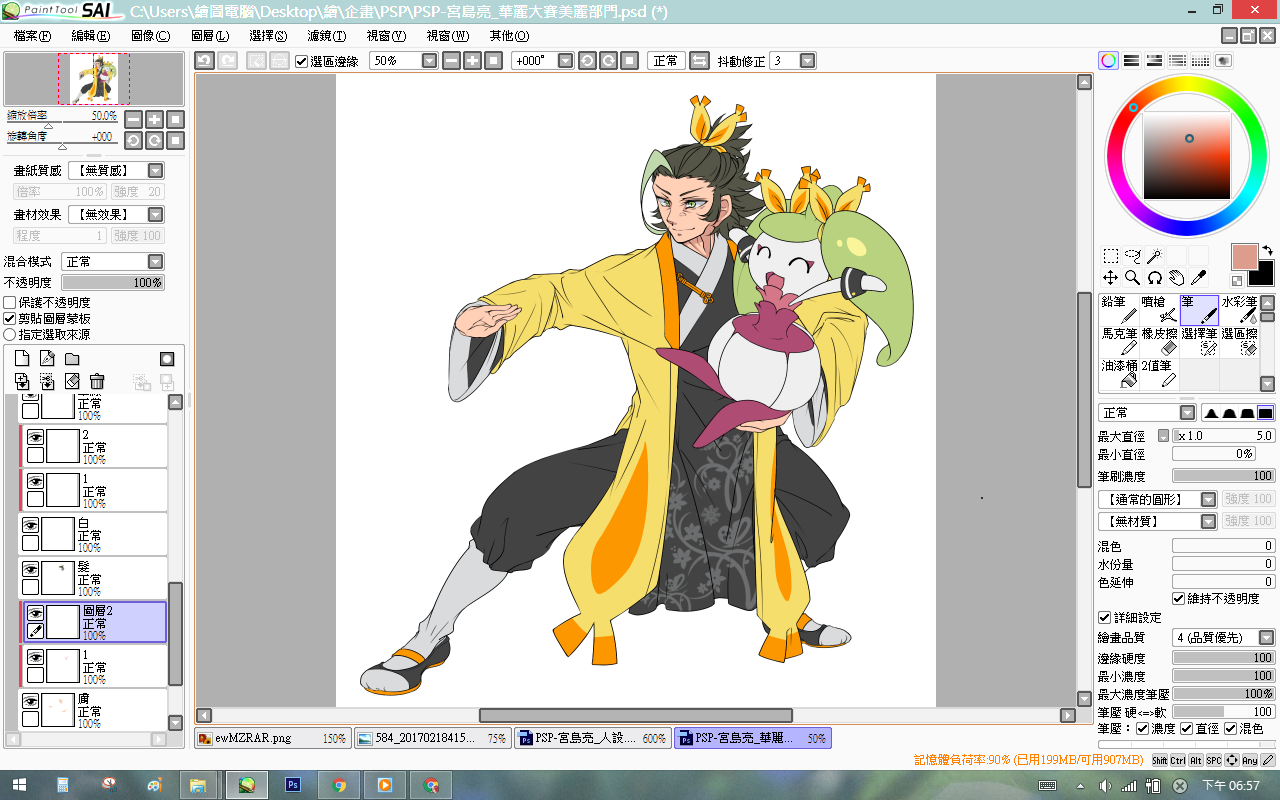1280x800 pixels.
Task: Clear the layer with eraser icon
Action: 72,381
